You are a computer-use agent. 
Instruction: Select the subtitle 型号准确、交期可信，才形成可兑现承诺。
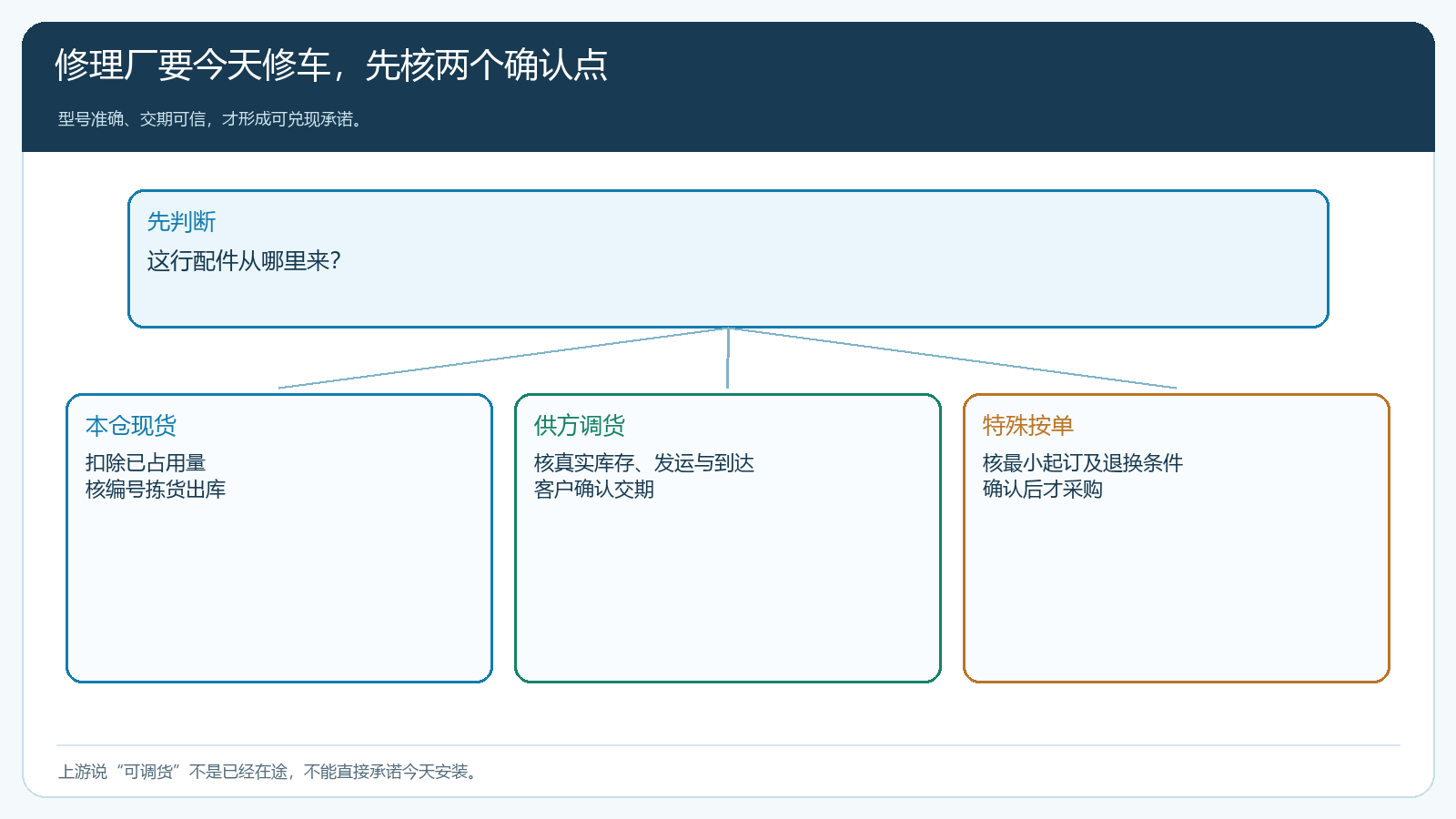pyautogui.click(x=213, y=119)
